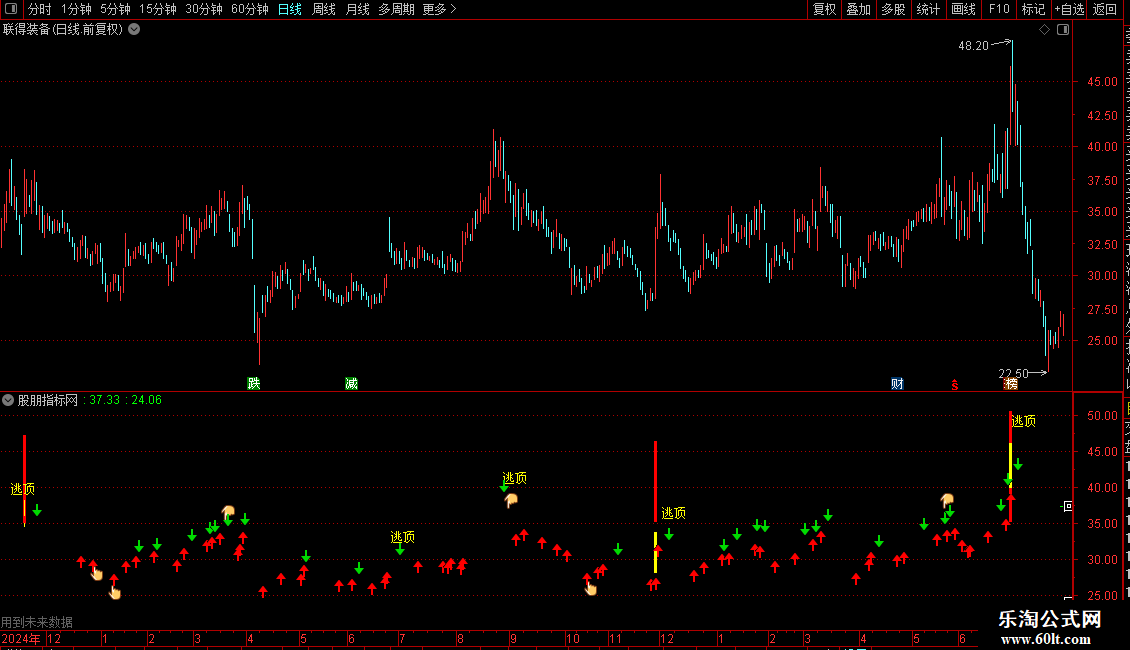Click the diamond icon above the chart
Screen dimensions: 1130x650
tap(1044, 30)
